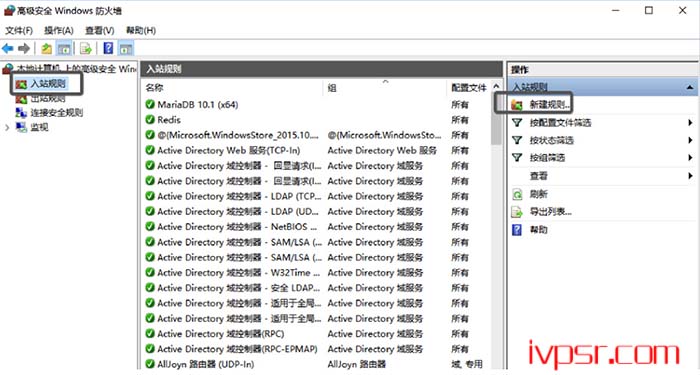Click the Forward arrow toolbar icon
700x375 pixels.
tap(24, 48)
